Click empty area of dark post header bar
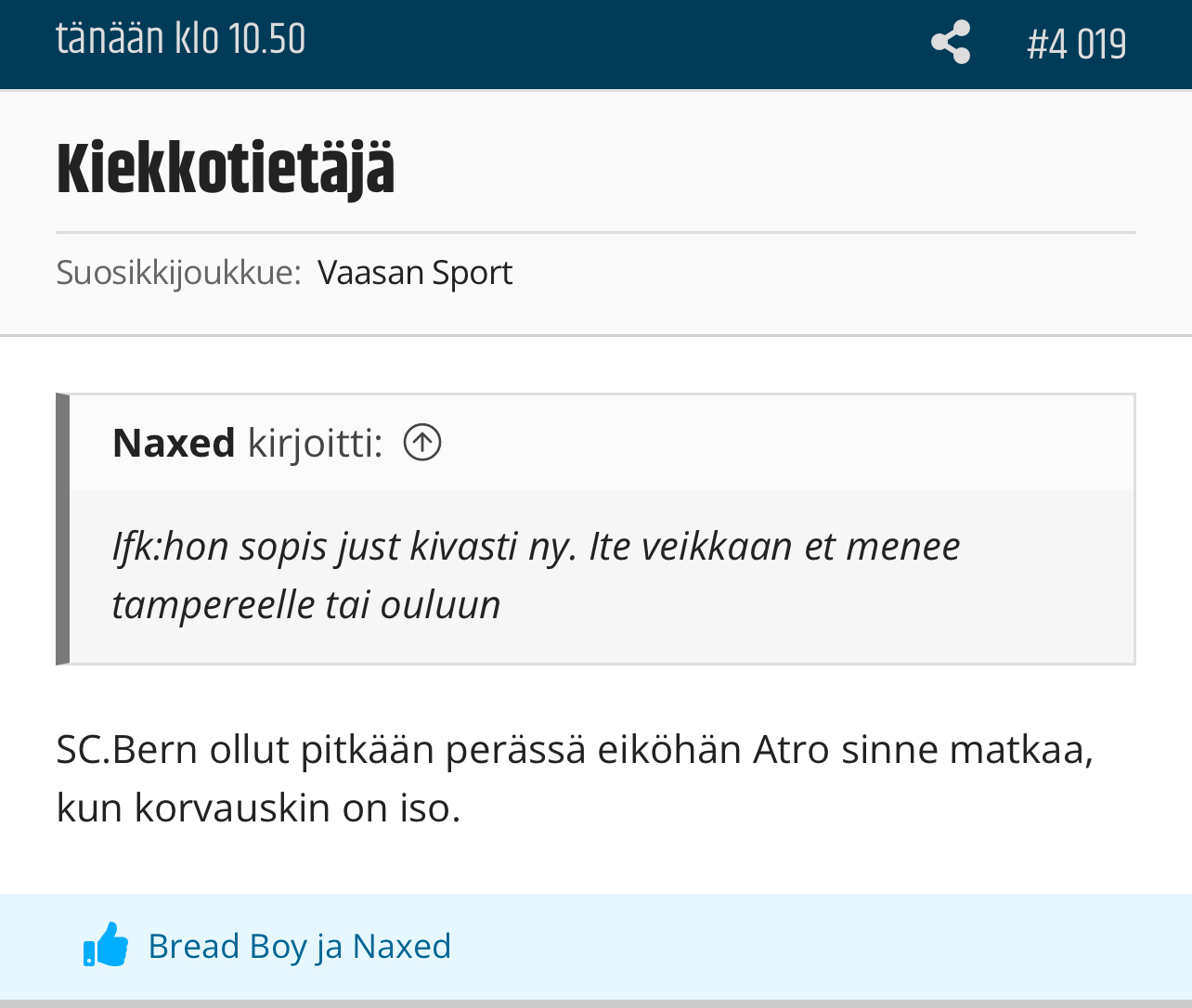This screenshot has width=1192, height=1008. [x=613, y=43]
